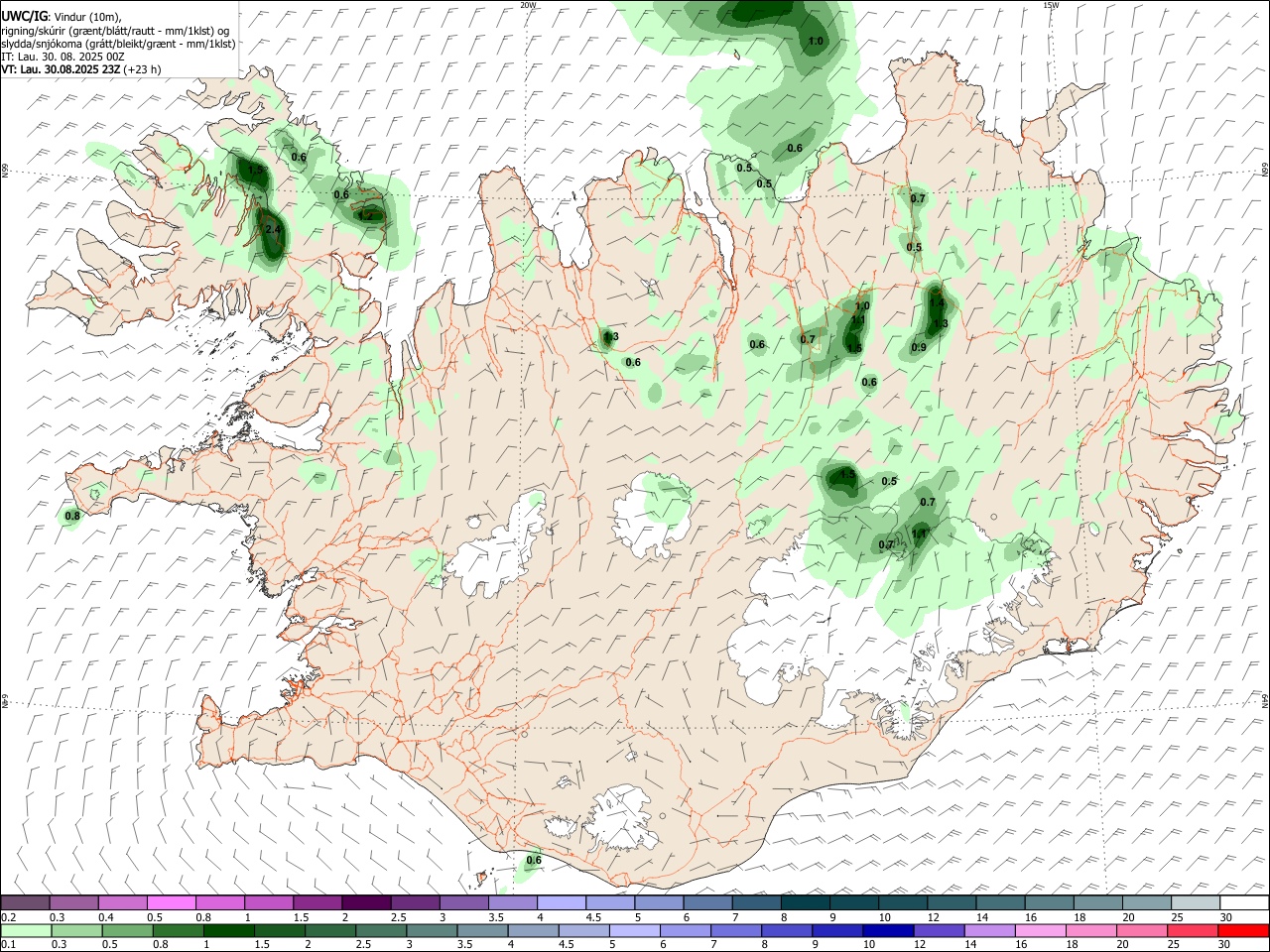Select top-row lavender swatch between 4 and 4.5
This screenshot has width=1270, height=952.
[561, 903]
